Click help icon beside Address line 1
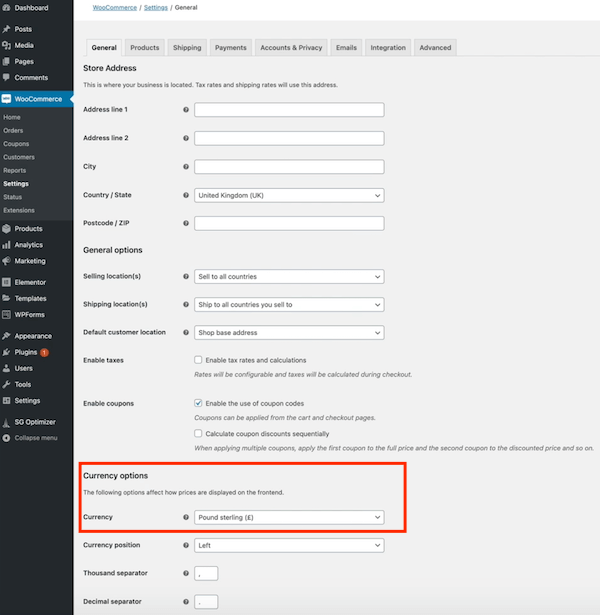 pos(186,109)
